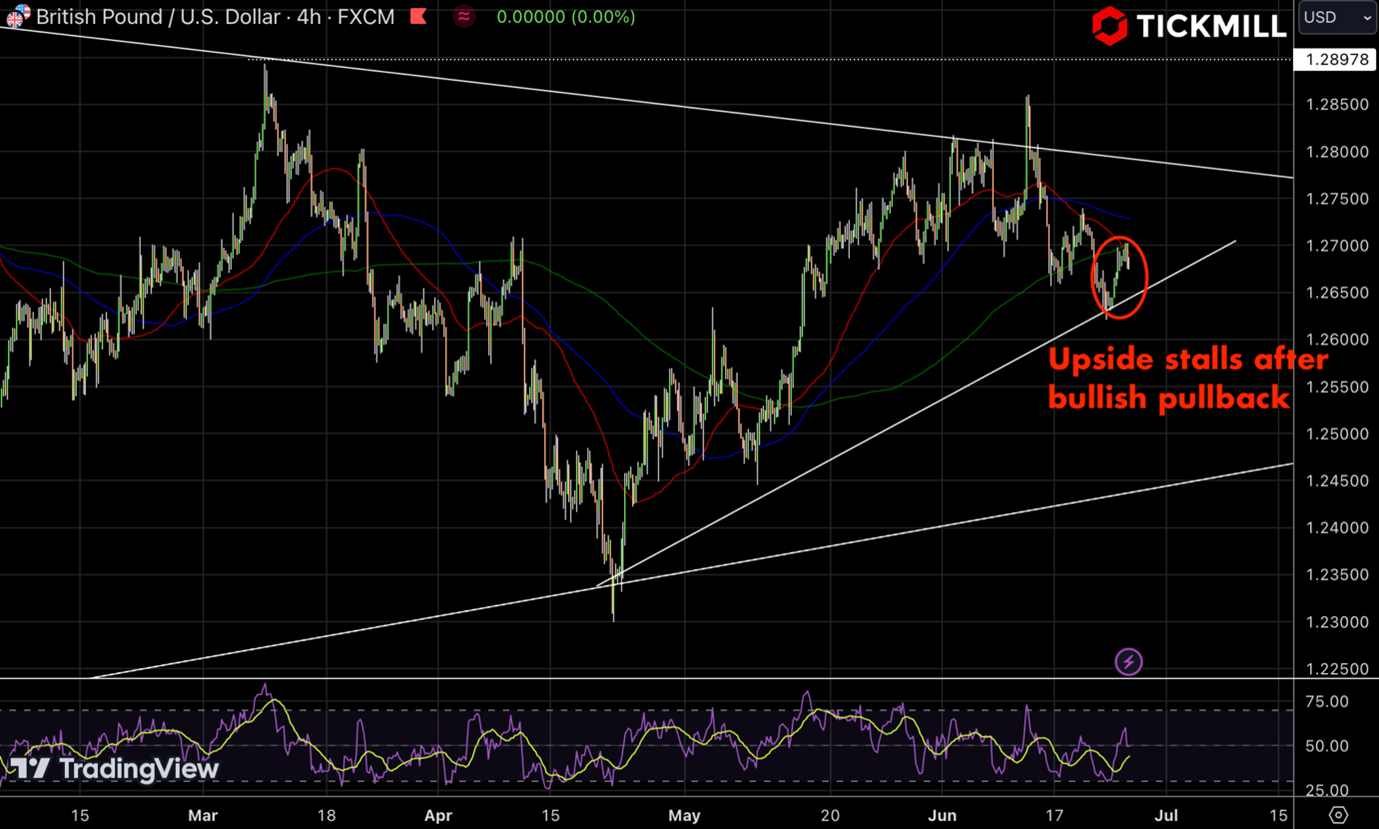This screenshot has width=1379, height=829.
Task: Click the 1.28000 price axis label
Action: (1337, 152)
